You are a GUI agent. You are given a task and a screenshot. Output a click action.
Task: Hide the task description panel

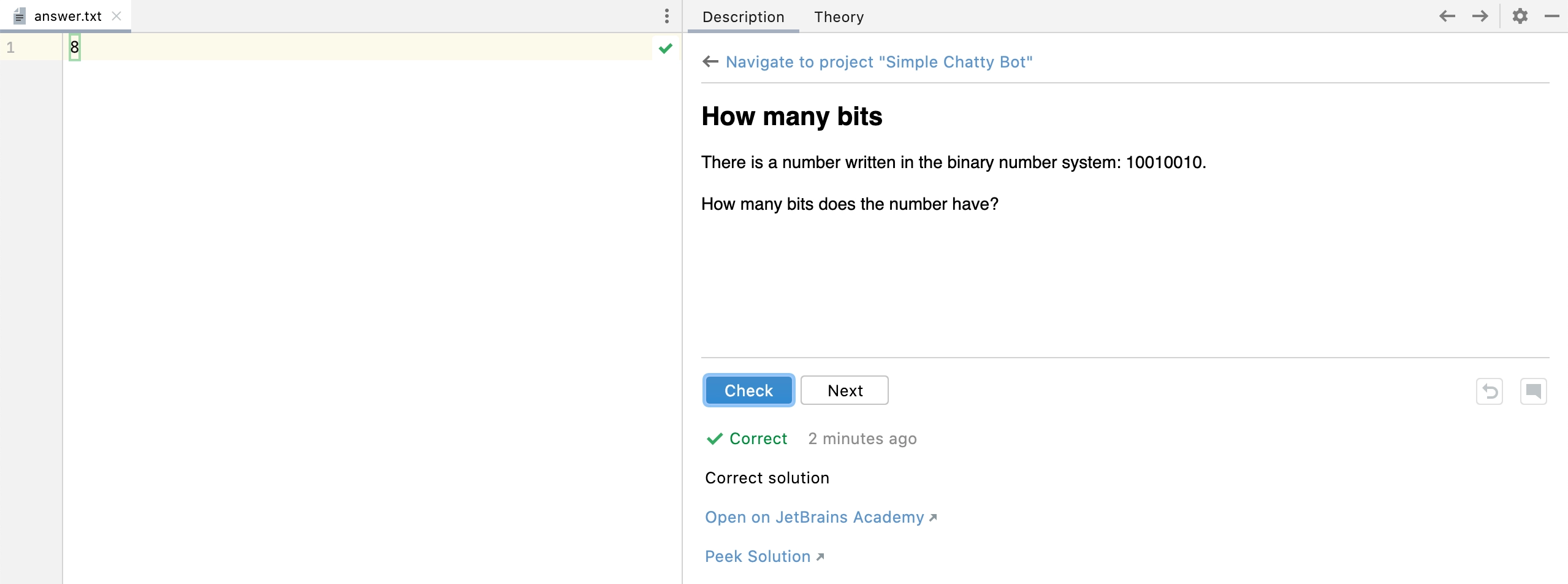(1552, 16)
